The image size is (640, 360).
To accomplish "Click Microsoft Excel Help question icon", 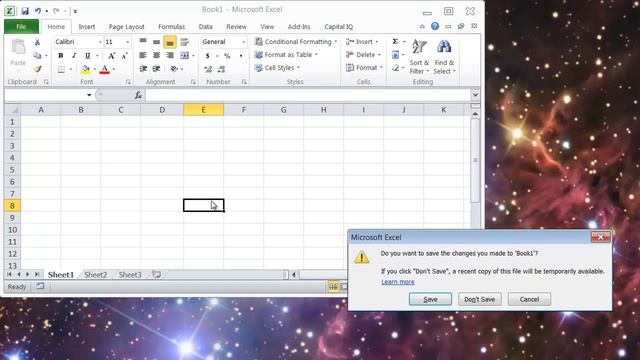I will [x=435, y=26].
